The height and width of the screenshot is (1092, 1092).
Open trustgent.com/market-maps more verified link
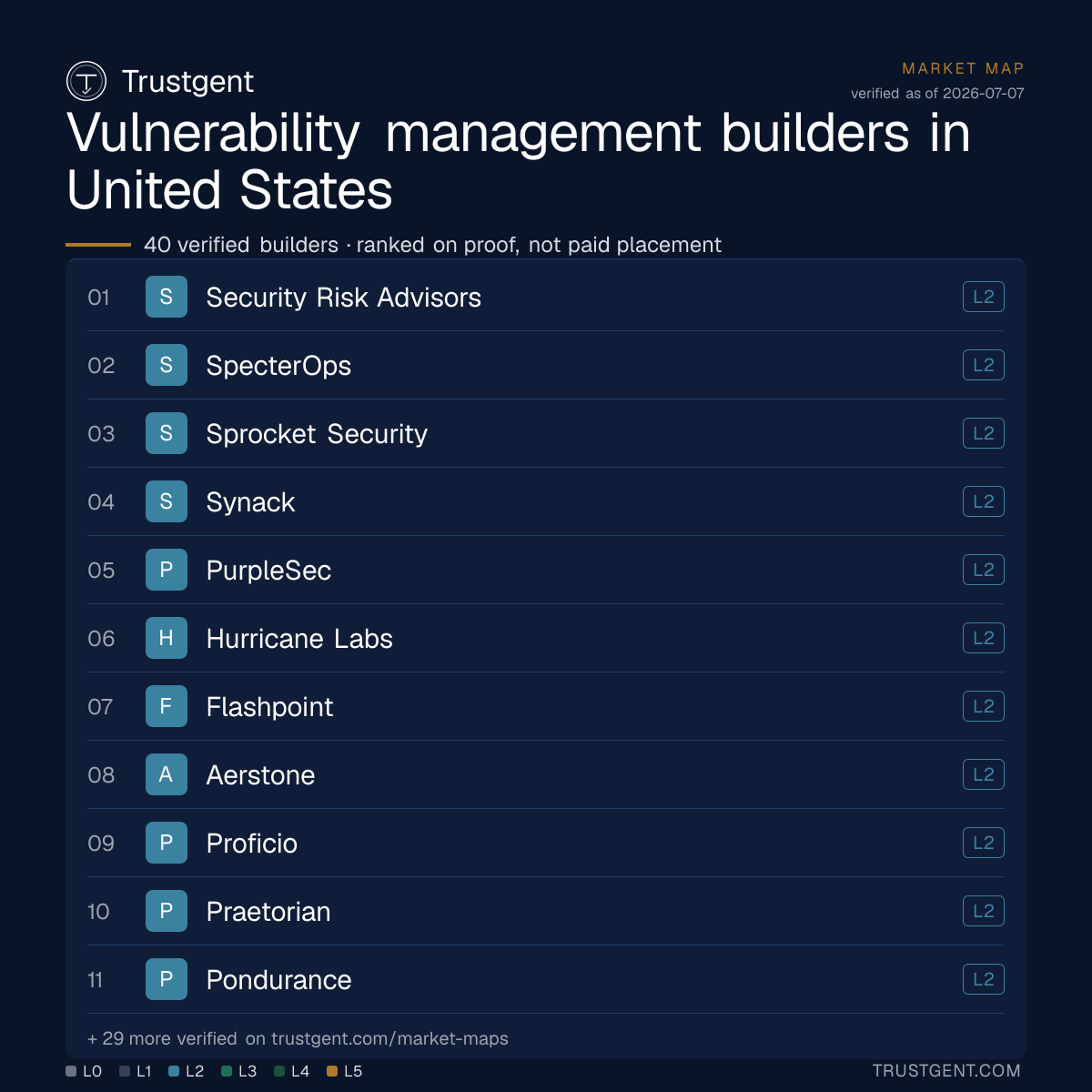click(389, 1038)
